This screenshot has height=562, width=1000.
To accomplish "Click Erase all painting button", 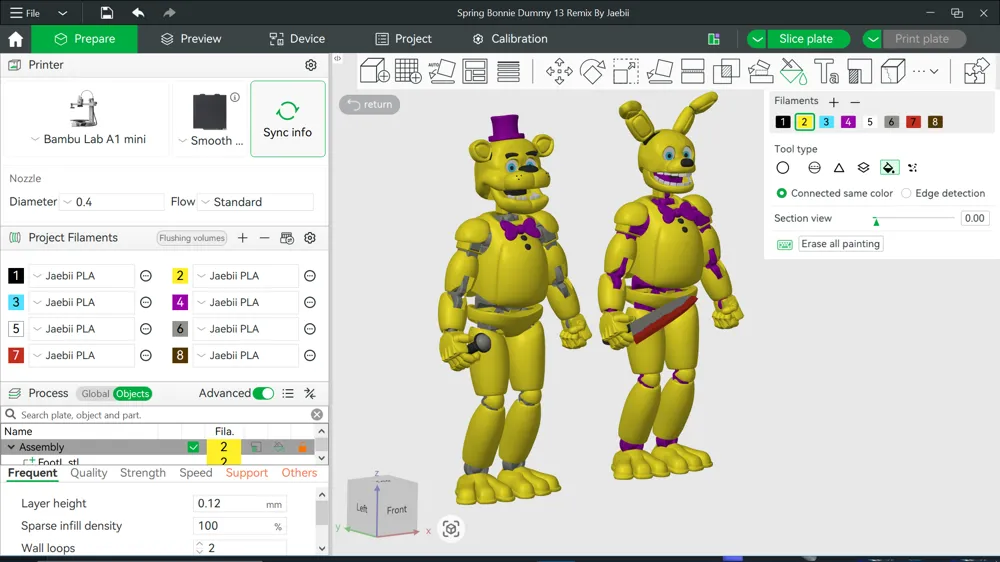I will point(840,244).
